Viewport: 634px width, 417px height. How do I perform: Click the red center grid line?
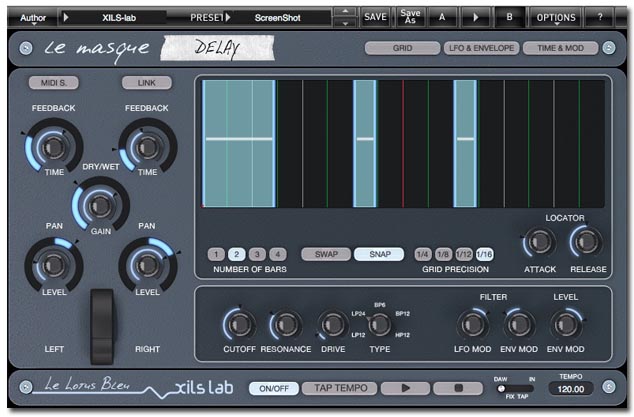pyautogui.click(x=403, y=144)
